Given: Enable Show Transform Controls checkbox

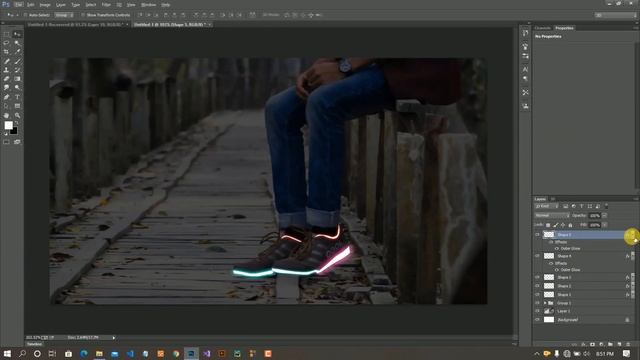Looking at the screenshot, I should pos(83,15).
